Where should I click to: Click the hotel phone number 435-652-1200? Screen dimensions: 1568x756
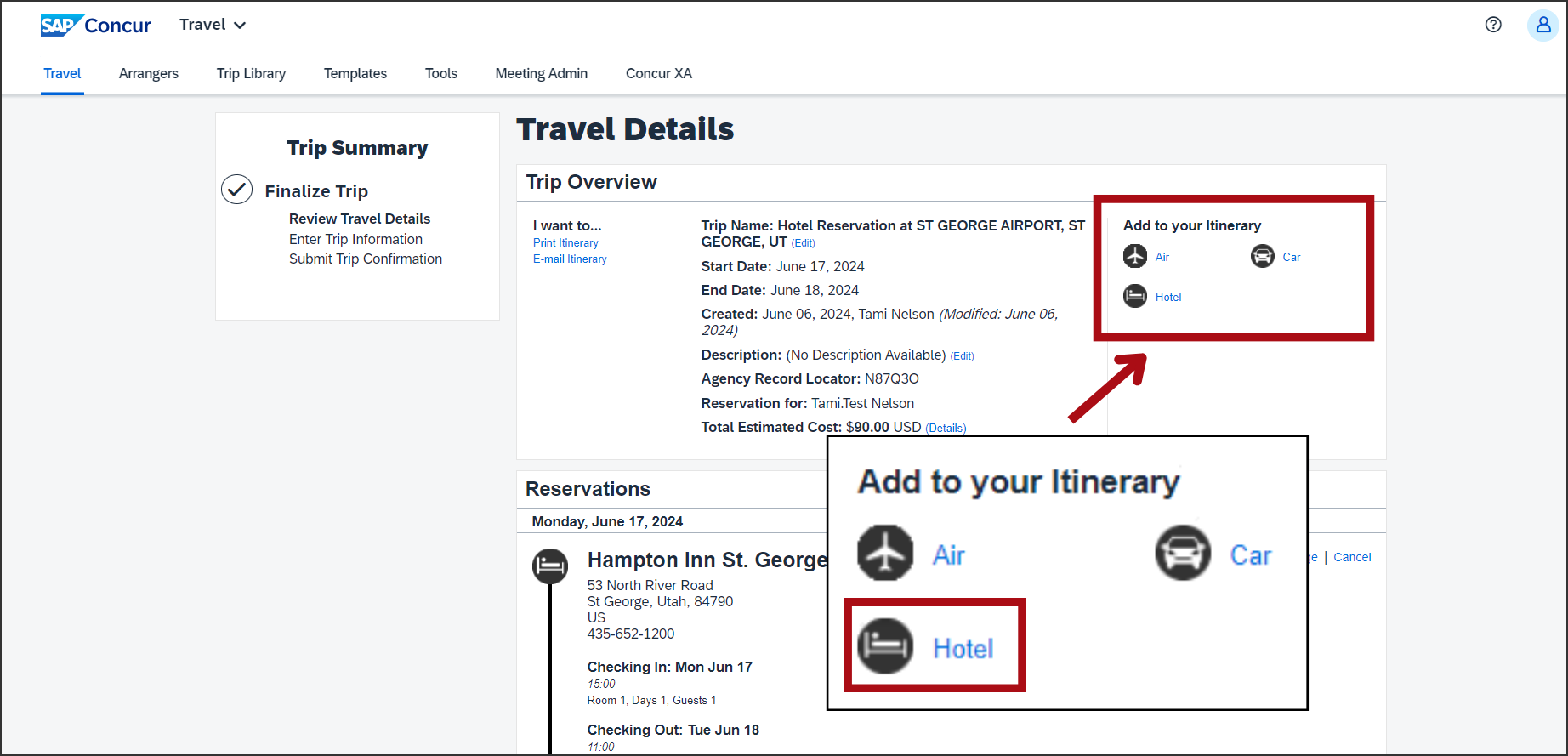631,634
